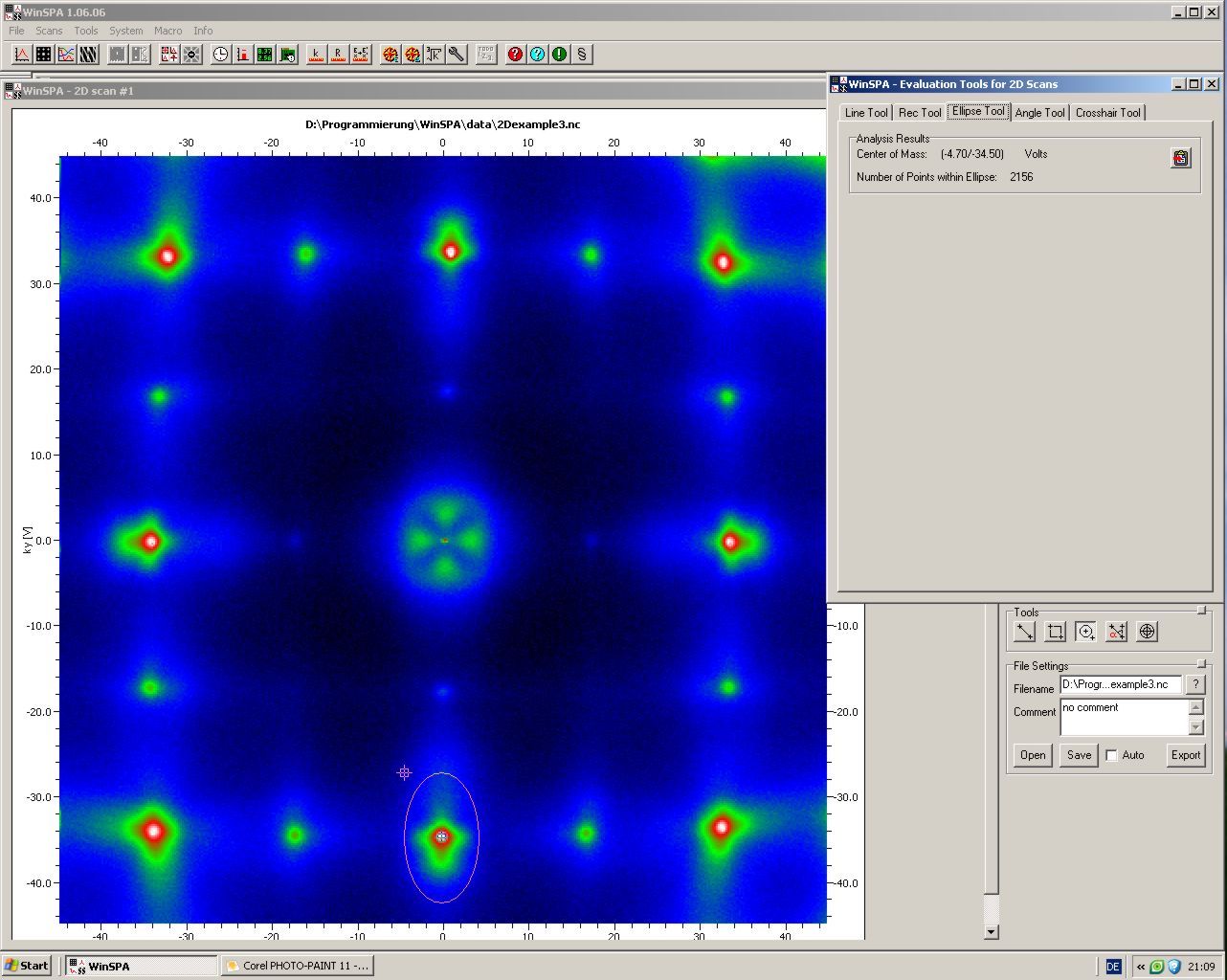
Task: Click the Save button in File Settings
Action: pyautogui.click(x=1079, y=755)
